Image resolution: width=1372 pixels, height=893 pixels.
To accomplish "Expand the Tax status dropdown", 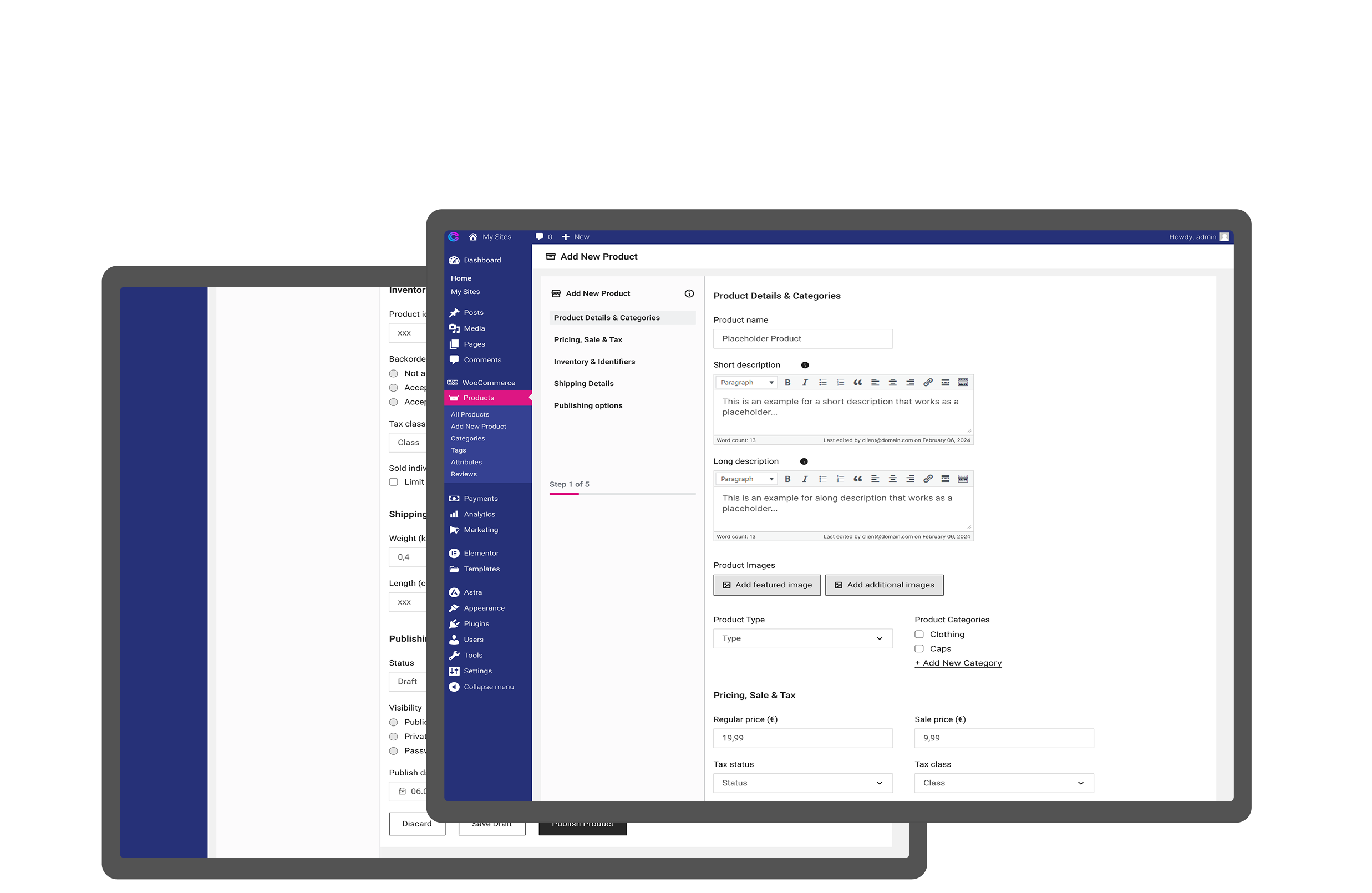I will point(802,783).
